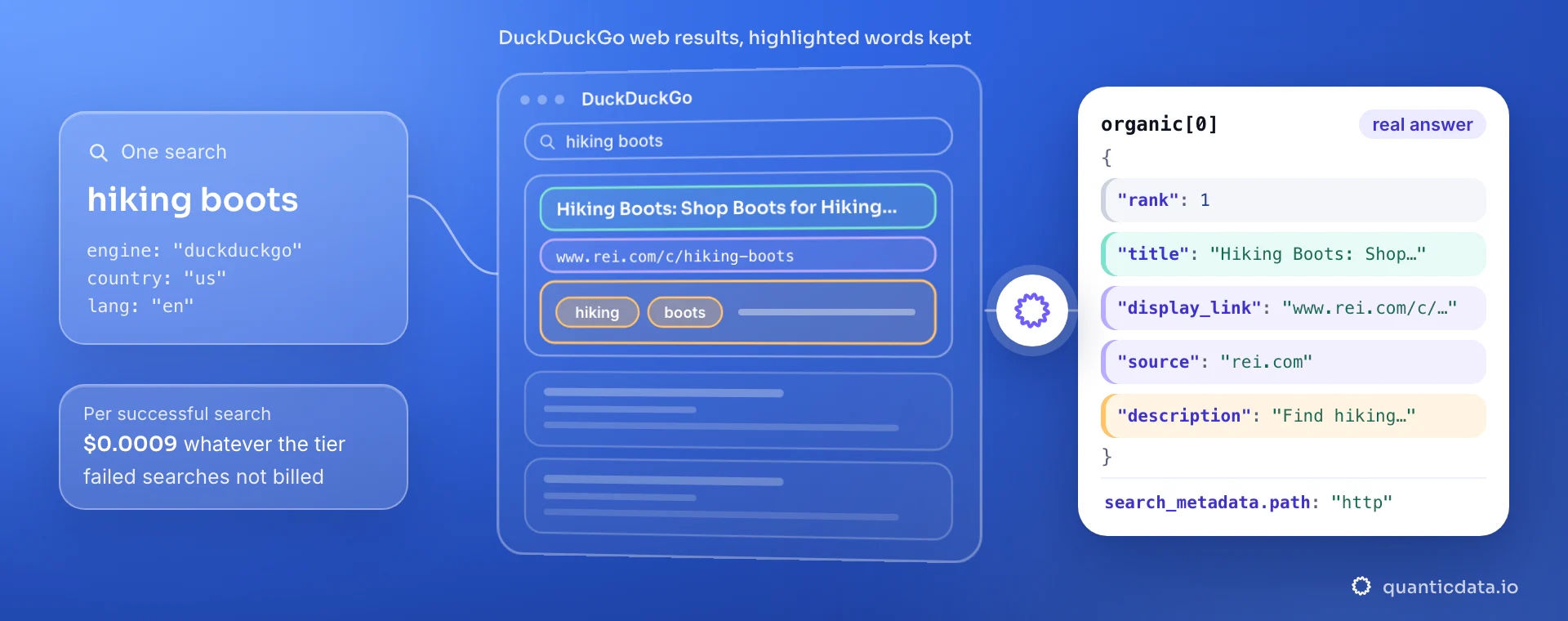The height and width of the screenshot is (621, 1568).
Task: Click the quanticdata.io logo icon
Action: click(x=1361, y=586)
